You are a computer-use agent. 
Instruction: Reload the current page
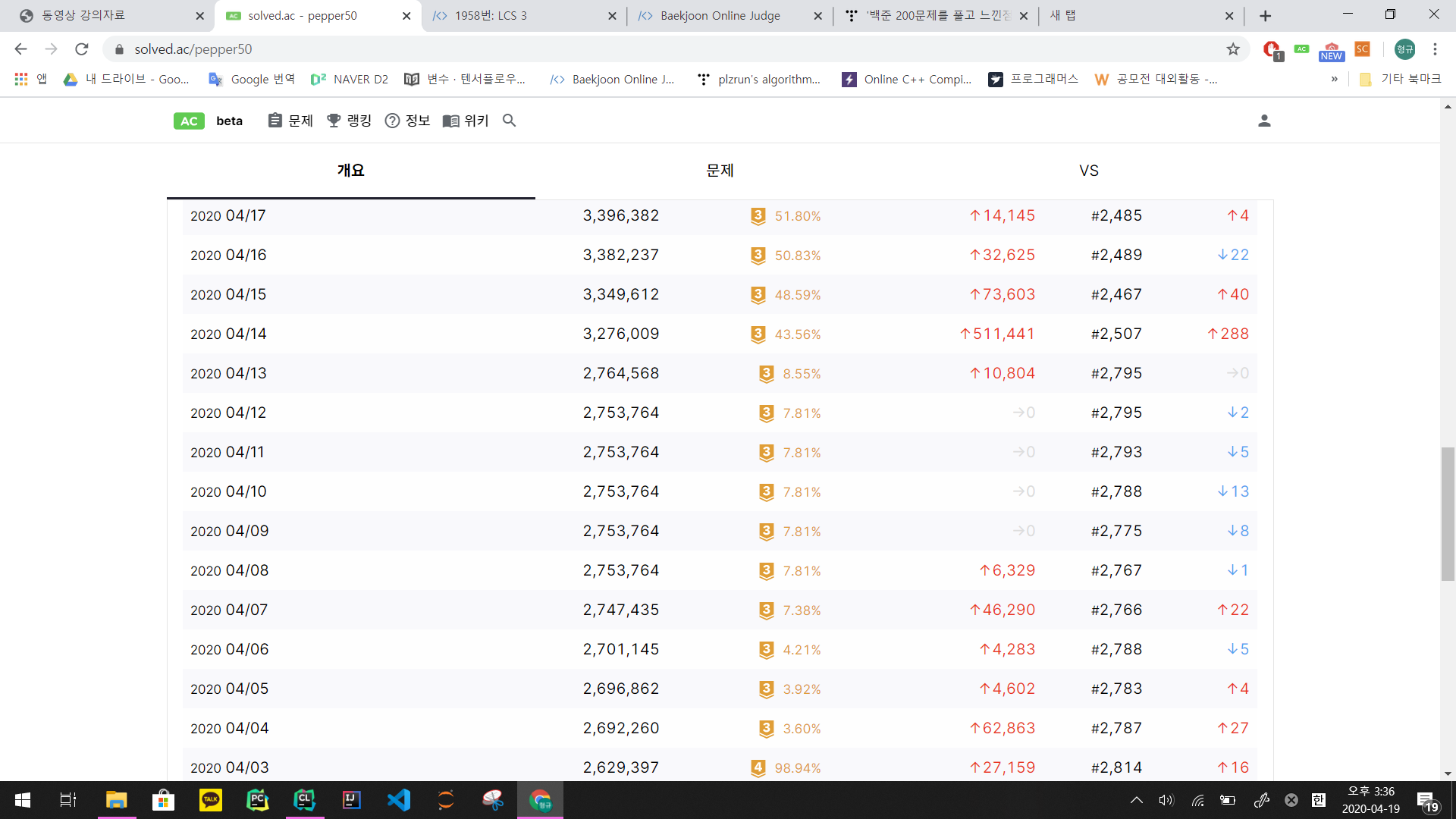coord(82,49)
